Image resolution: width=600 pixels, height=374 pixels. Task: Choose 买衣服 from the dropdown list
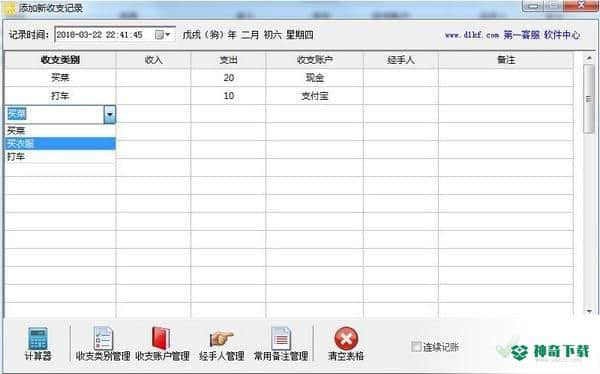pos(60,144)
